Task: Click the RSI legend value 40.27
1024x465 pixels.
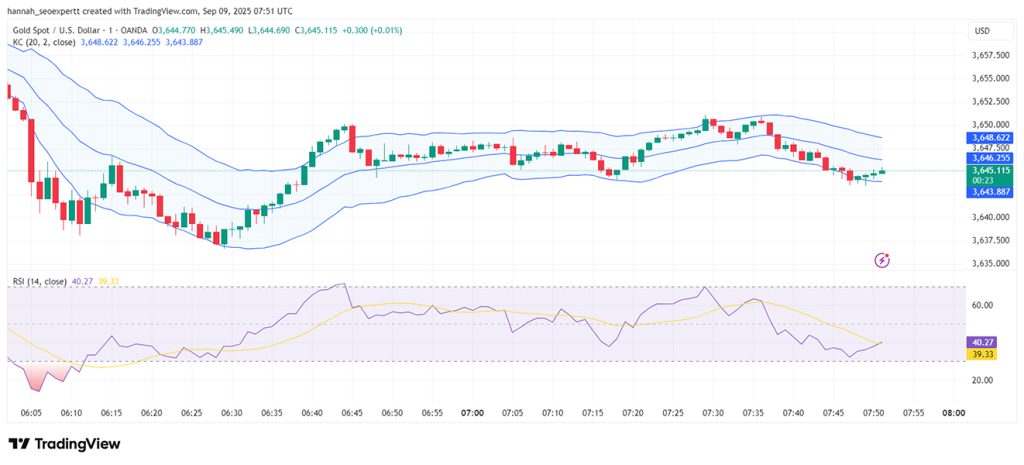Action: [82, 281]
